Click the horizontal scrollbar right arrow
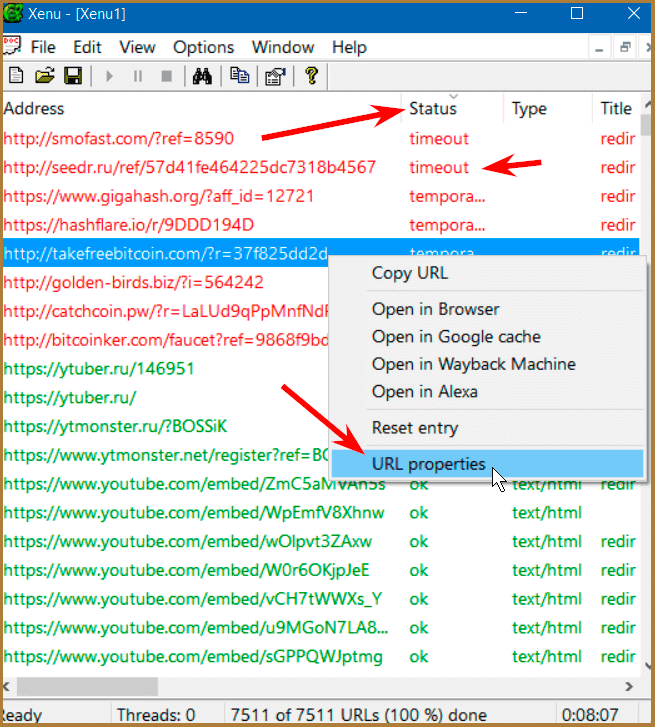This screenshot has width=655, height=727. 629,686
